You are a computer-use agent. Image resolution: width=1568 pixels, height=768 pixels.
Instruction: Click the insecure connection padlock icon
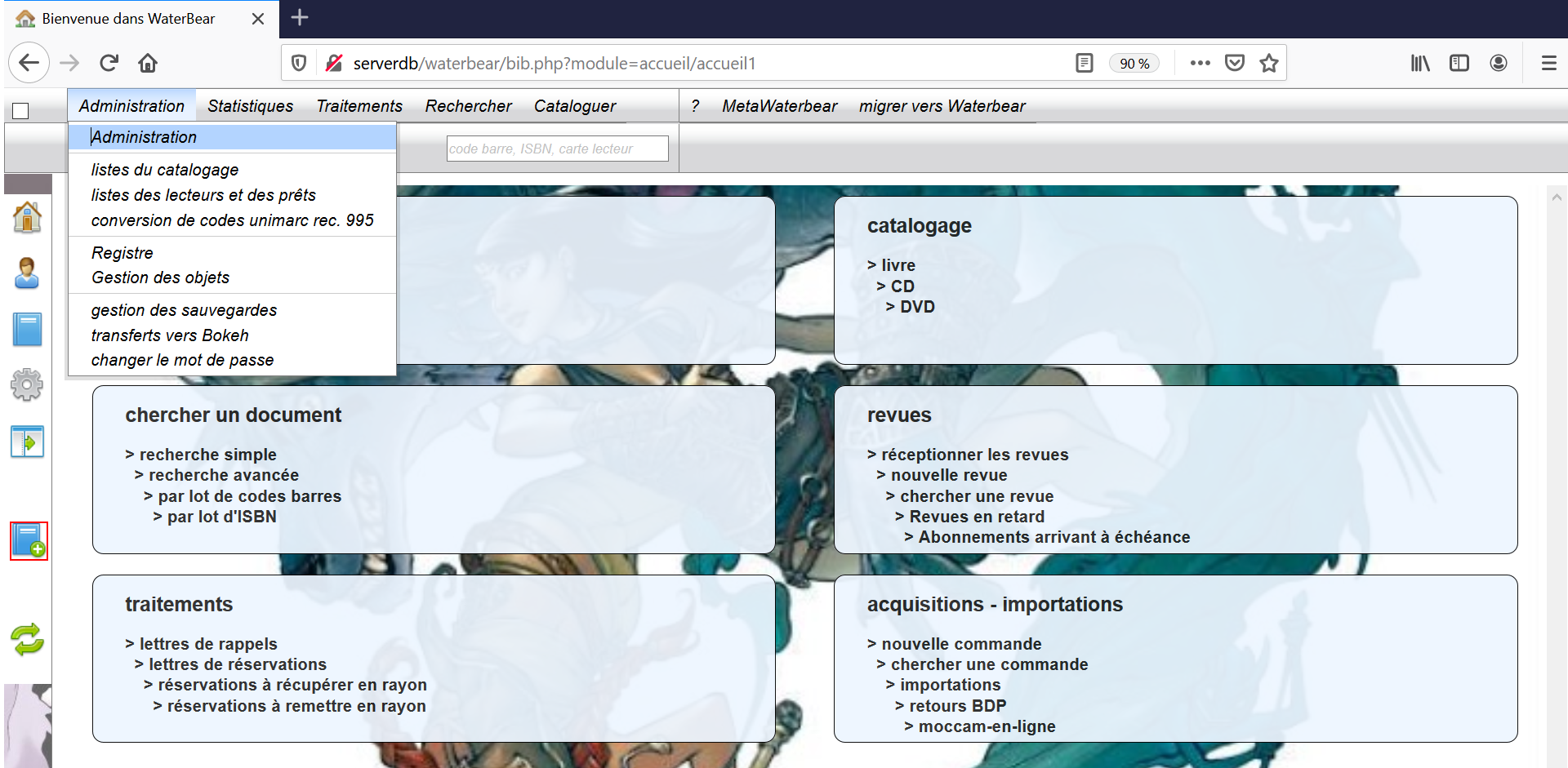(x=333, y=63)
